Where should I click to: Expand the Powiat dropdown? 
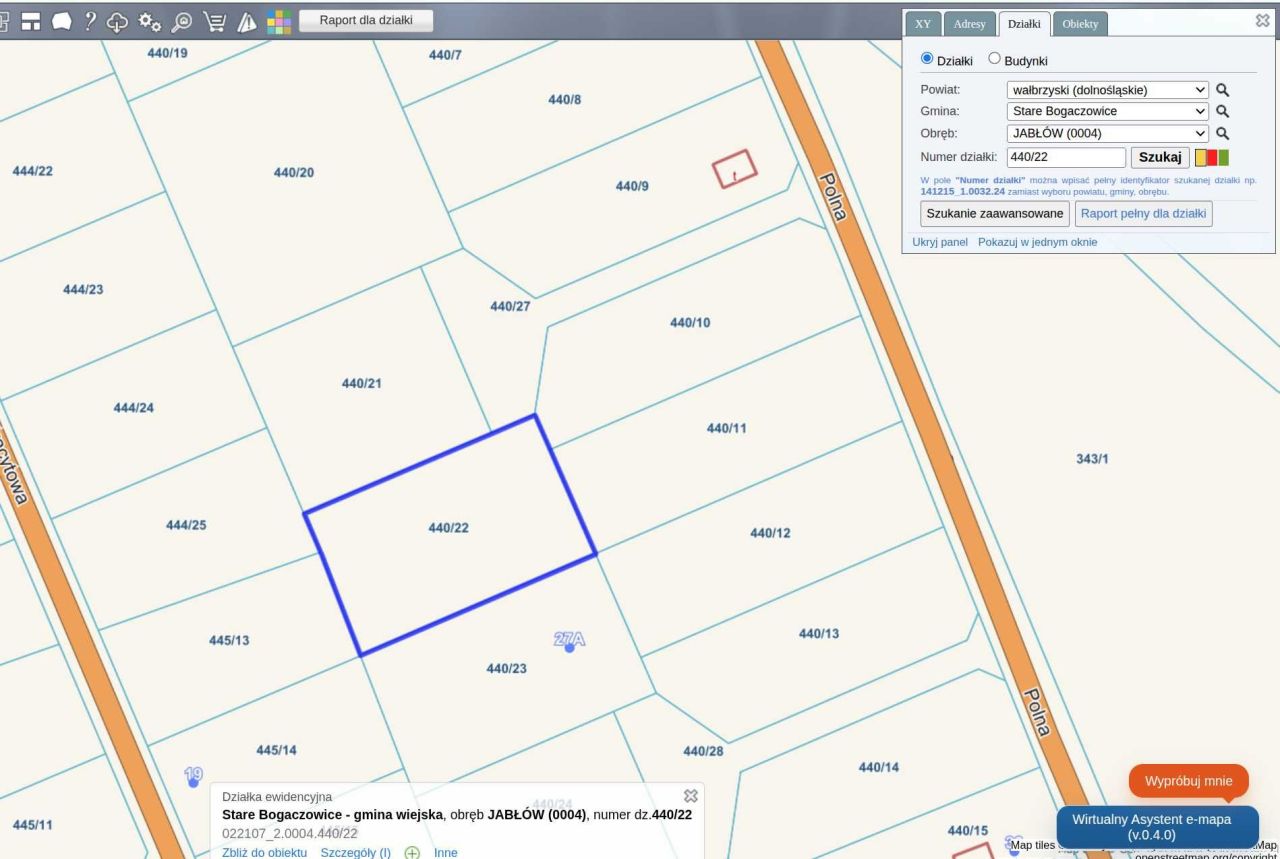coord(1109,90)
